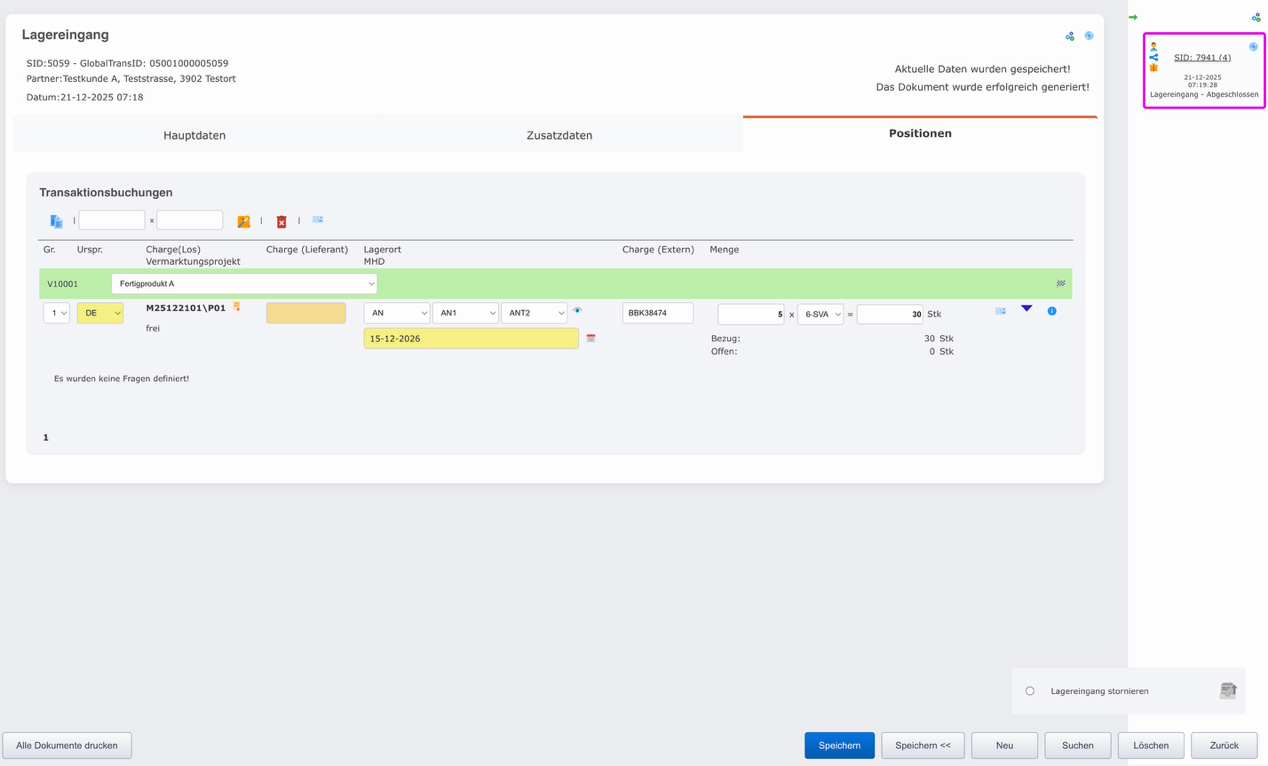
Task: Click the Charge (Extern) field BBK38474
Action: (x=657, y=313)
